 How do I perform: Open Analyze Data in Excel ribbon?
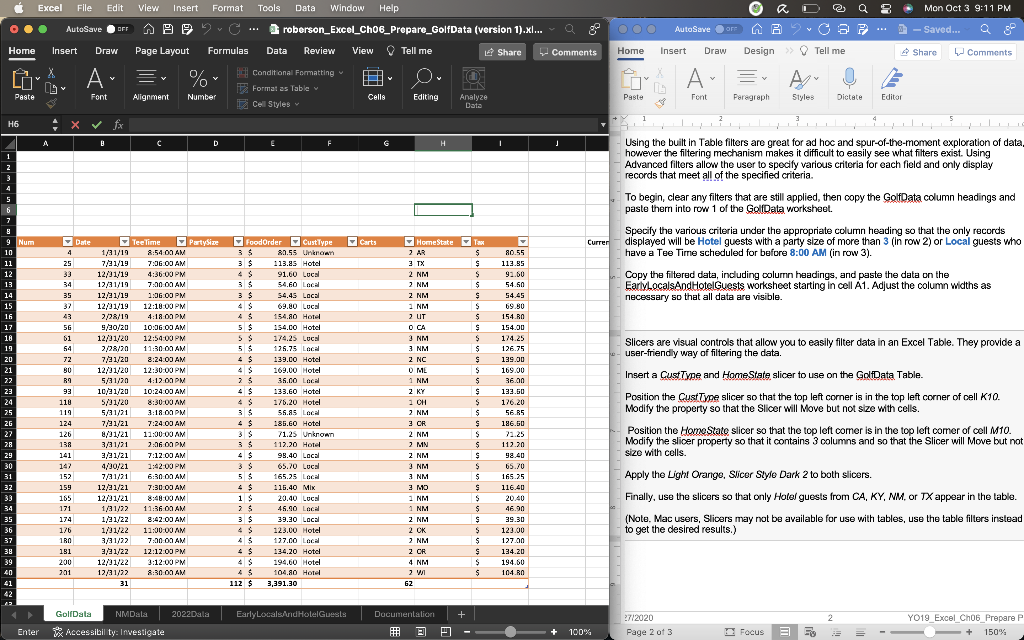473,88
